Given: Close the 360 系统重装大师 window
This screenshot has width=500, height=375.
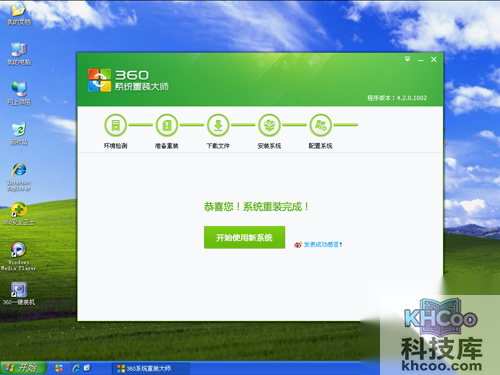Looking at the screenshot, I should 434,59.
